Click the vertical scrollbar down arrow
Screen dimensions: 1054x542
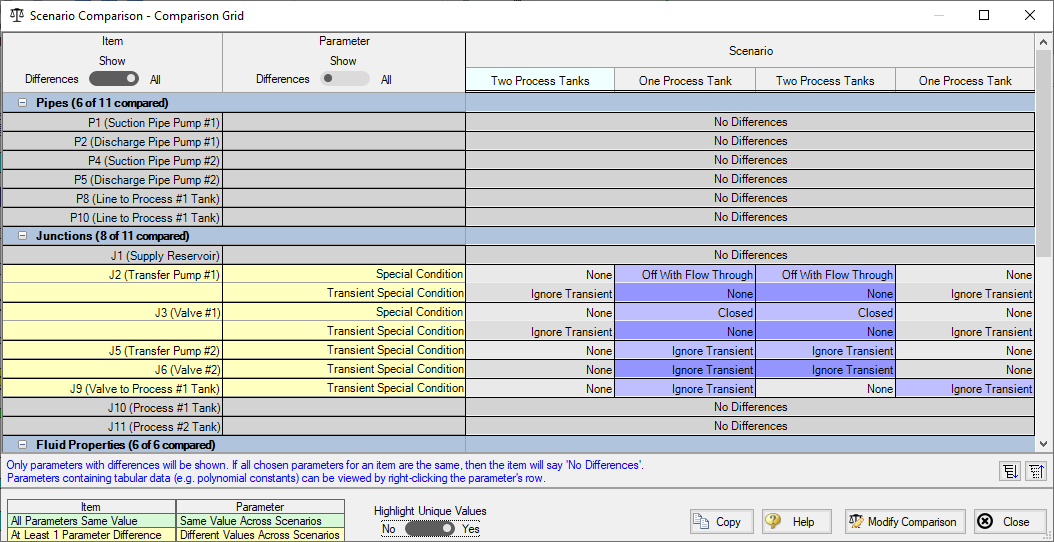click(1044, 444)
